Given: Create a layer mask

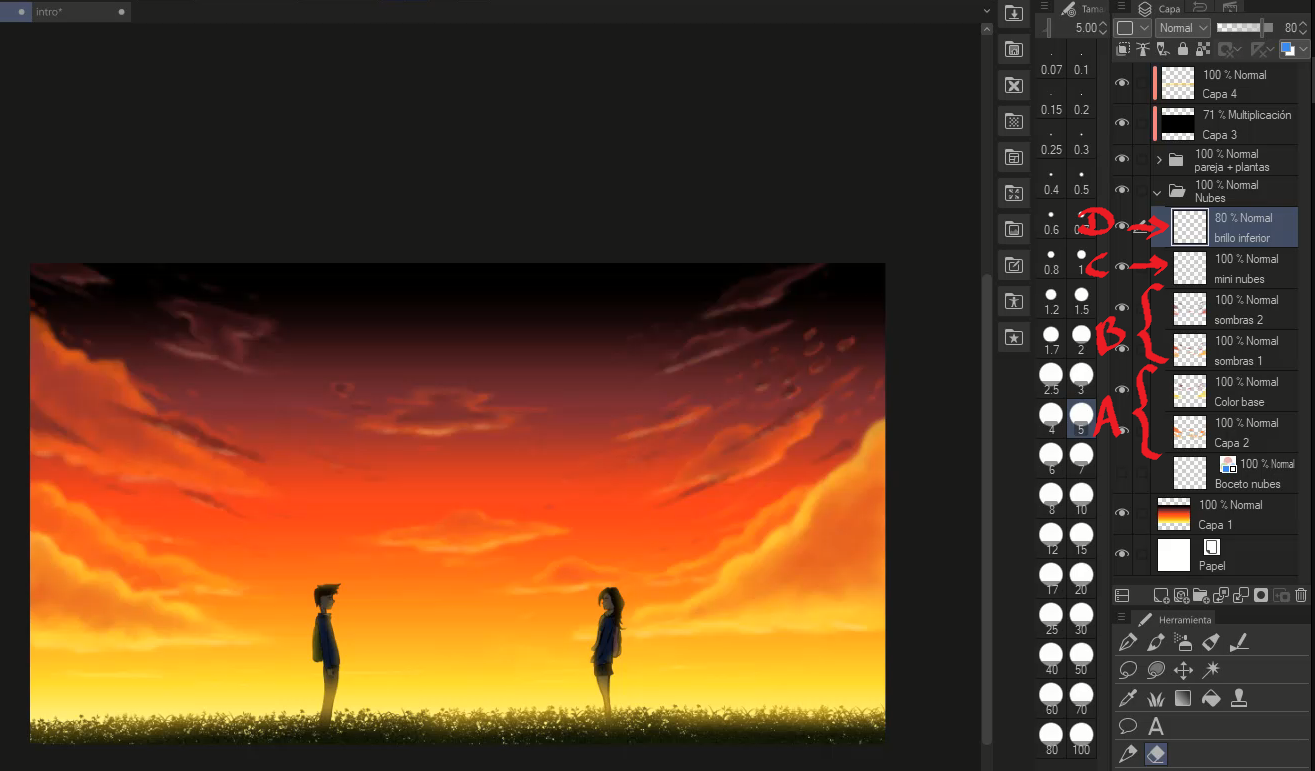Looking at the screenshot, I should coord(1261,595).
